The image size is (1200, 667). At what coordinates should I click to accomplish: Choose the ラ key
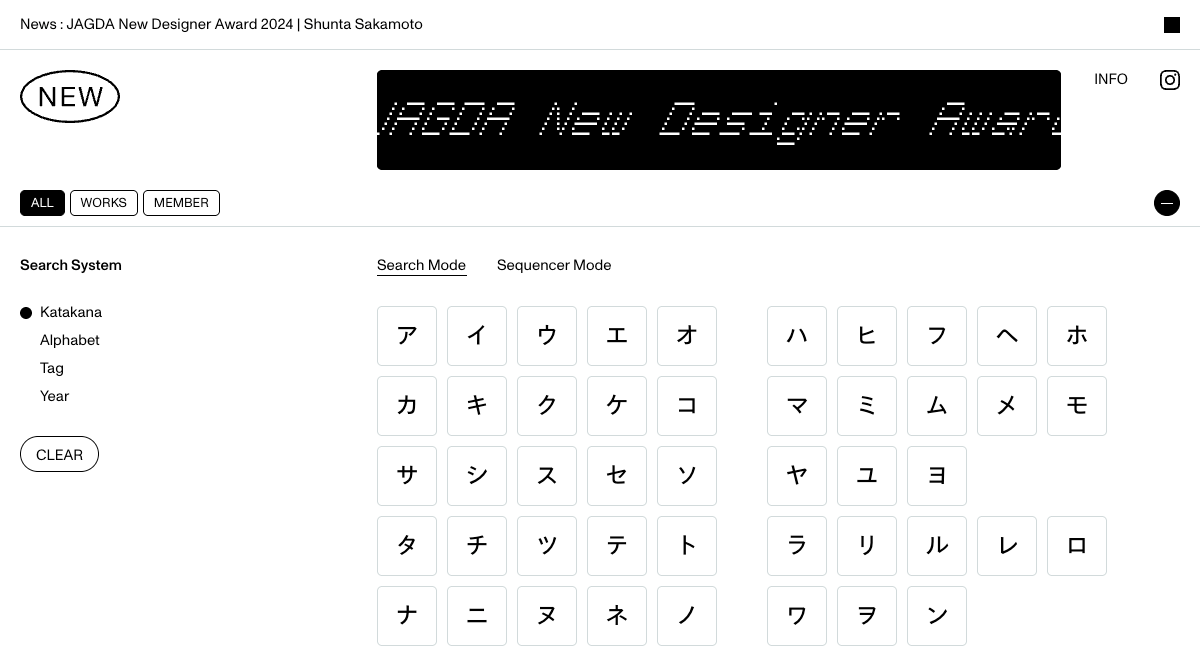(x=797, y=546)
